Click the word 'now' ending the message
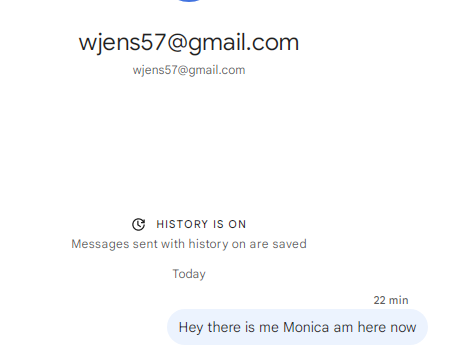Image resolution: width=449 pixels, height=364 pixels. pos(403,328)
